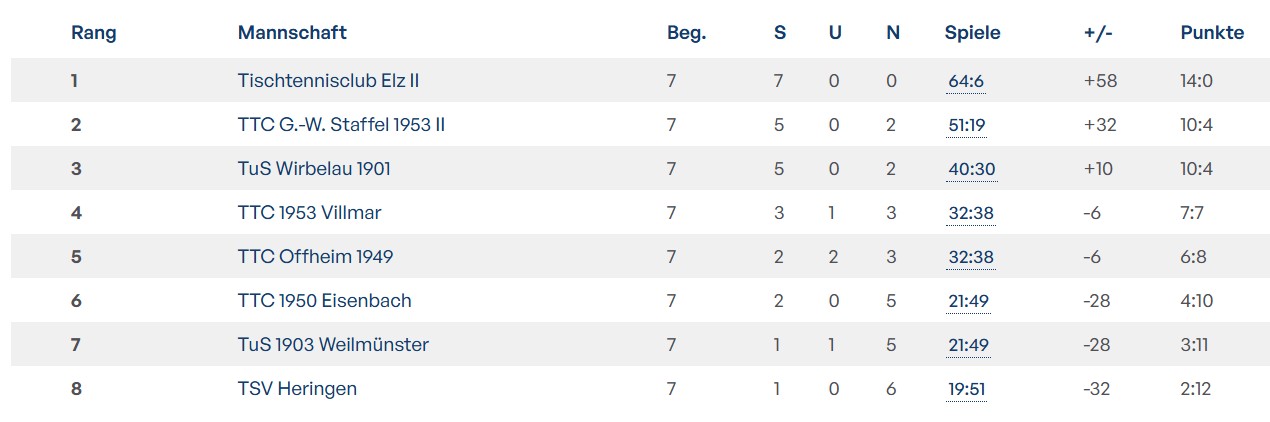Click the Beg. column header
The height and width of the screenshot is (422, 1270).
(686, 33)
